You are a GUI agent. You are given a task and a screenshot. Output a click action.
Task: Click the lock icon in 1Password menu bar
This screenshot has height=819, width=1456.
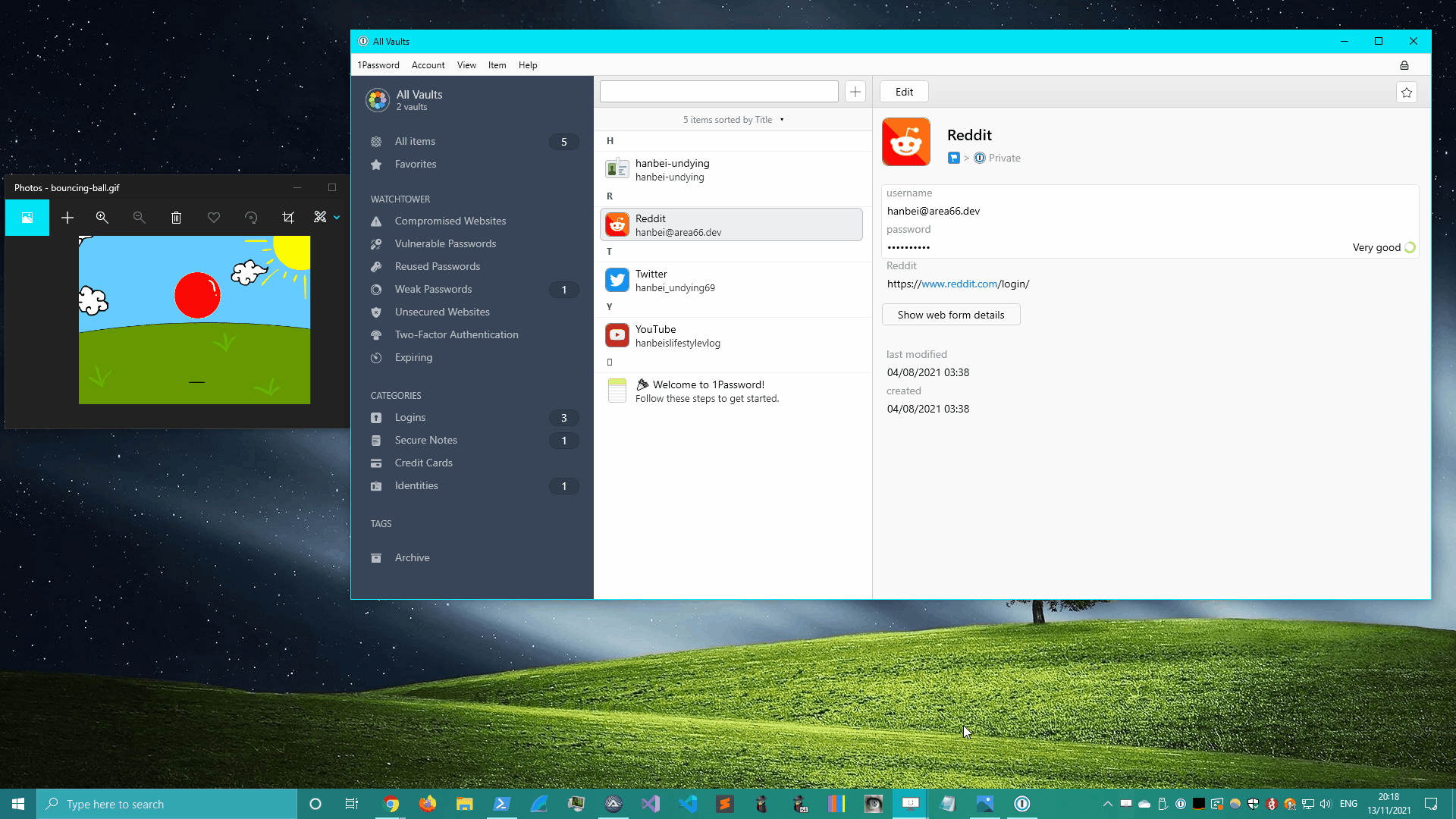click(x=1404, y=65)
